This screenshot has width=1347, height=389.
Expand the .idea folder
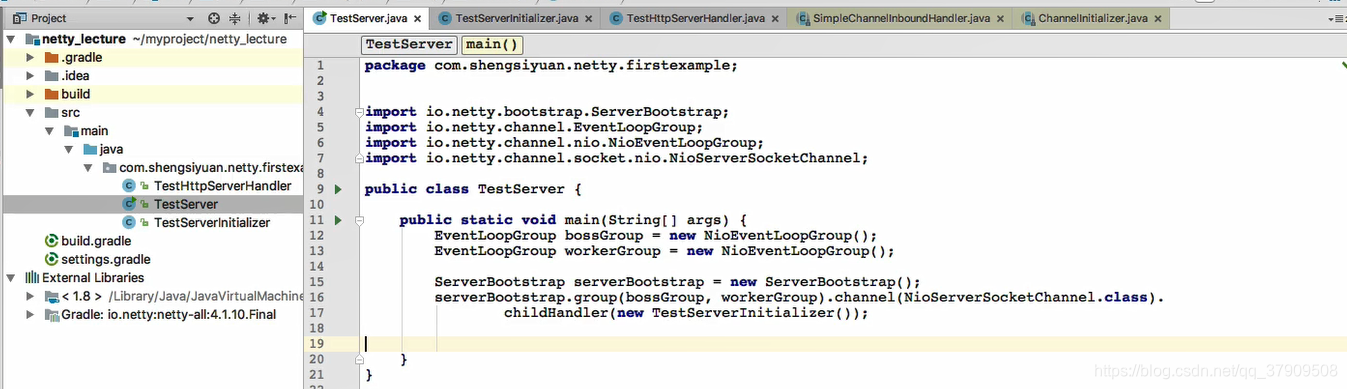click(x=30, y=76)
